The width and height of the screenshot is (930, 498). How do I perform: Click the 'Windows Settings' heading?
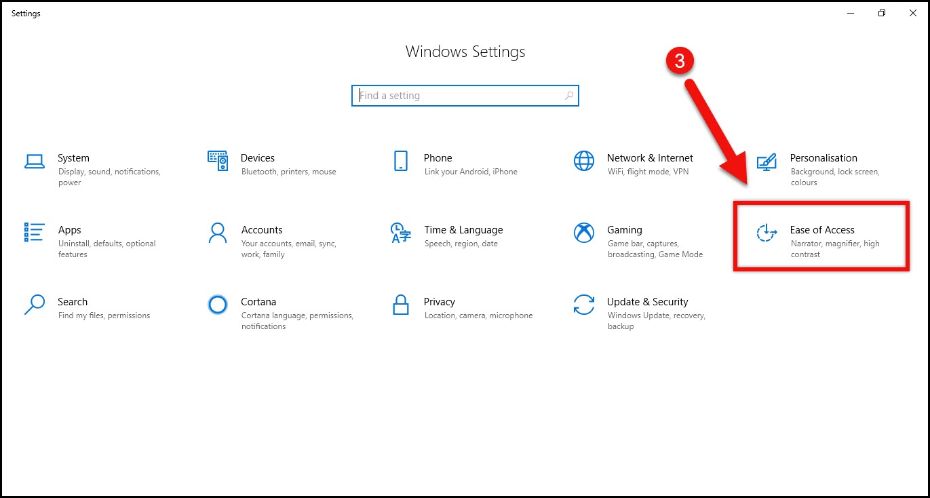click(465, 52)
